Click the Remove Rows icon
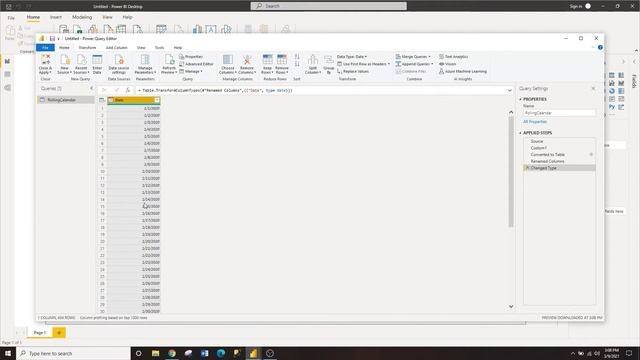Screen dimensions: 640x360 [282, 60]
